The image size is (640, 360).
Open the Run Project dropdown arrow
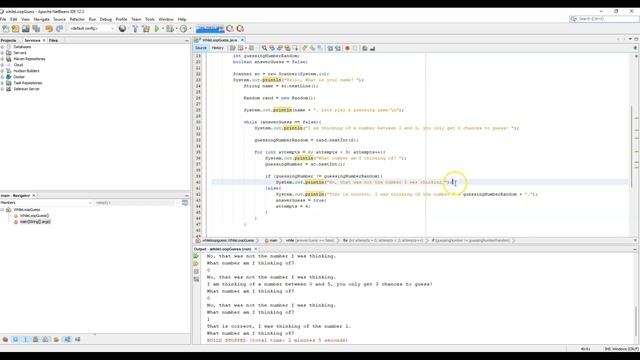click(x=162, y=29)
